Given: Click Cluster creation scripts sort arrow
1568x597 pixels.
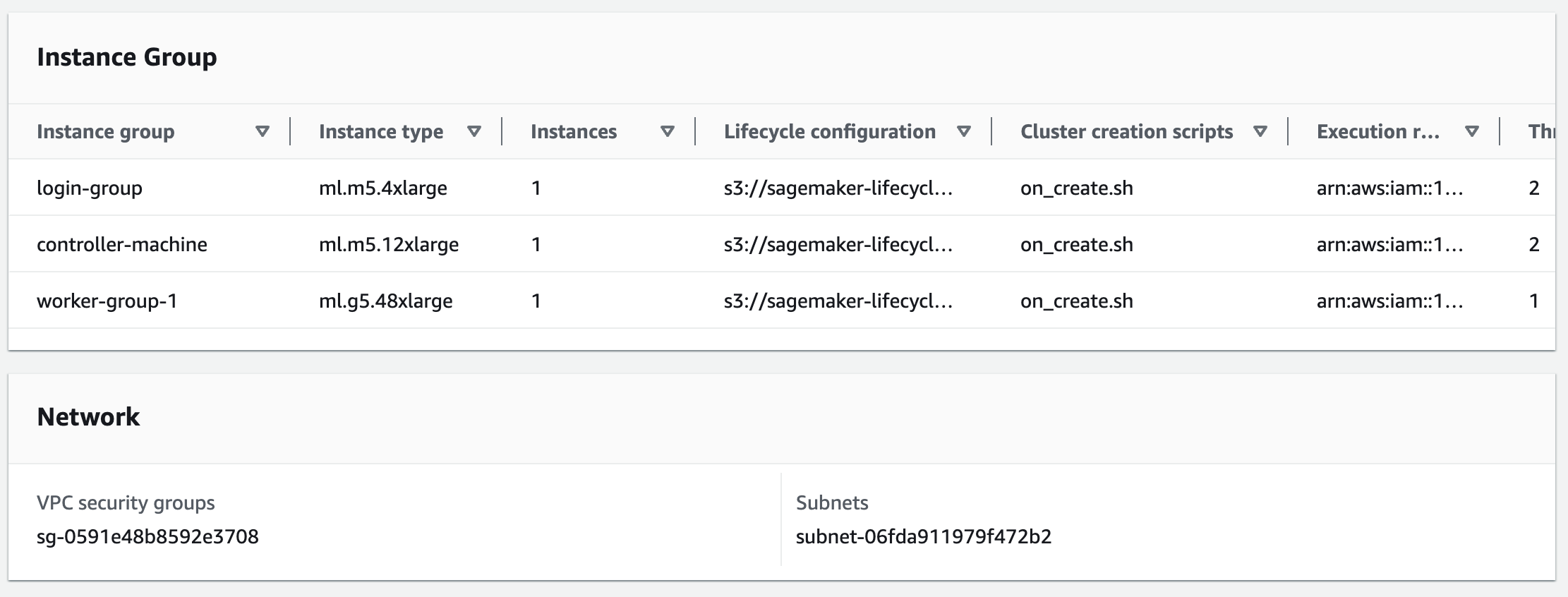Looking at the screenshot, I should pyautogui.click(x=1260, y=131).
